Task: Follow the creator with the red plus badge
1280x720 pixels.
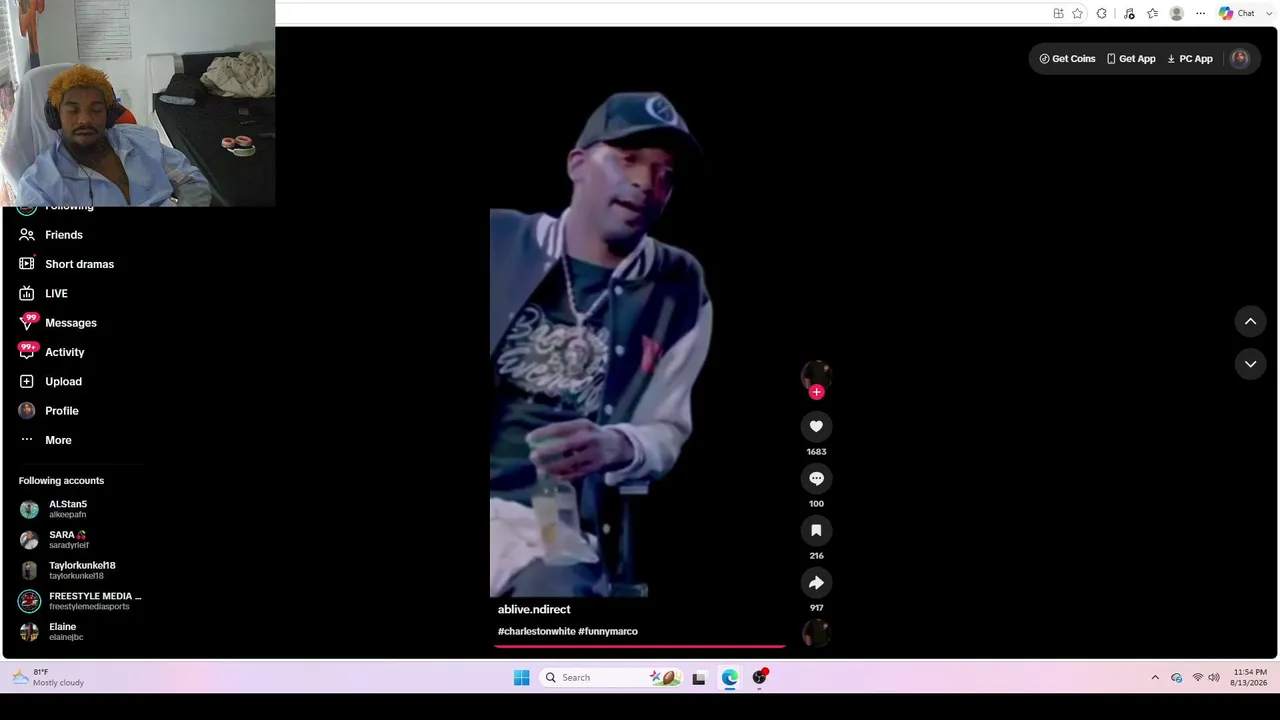Action: click(816, 392)
